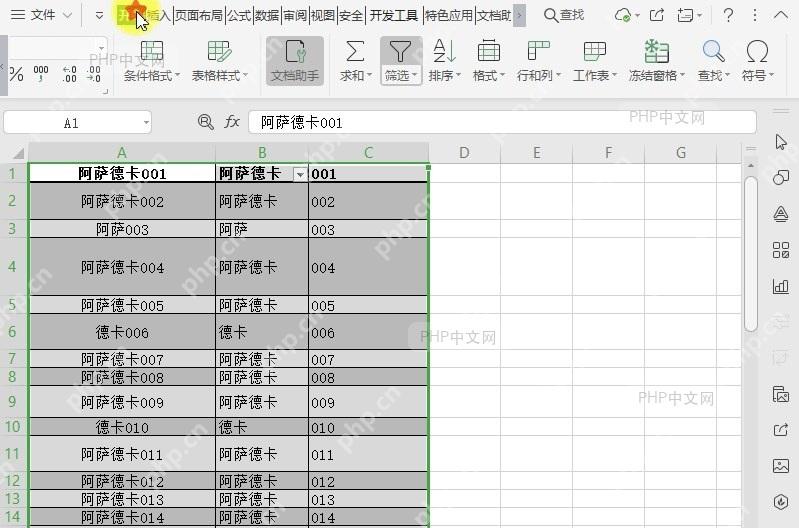Click the 查找 find magnifier in the ribbon
This screenshot has height=528, width=799.
click(713, 51)
